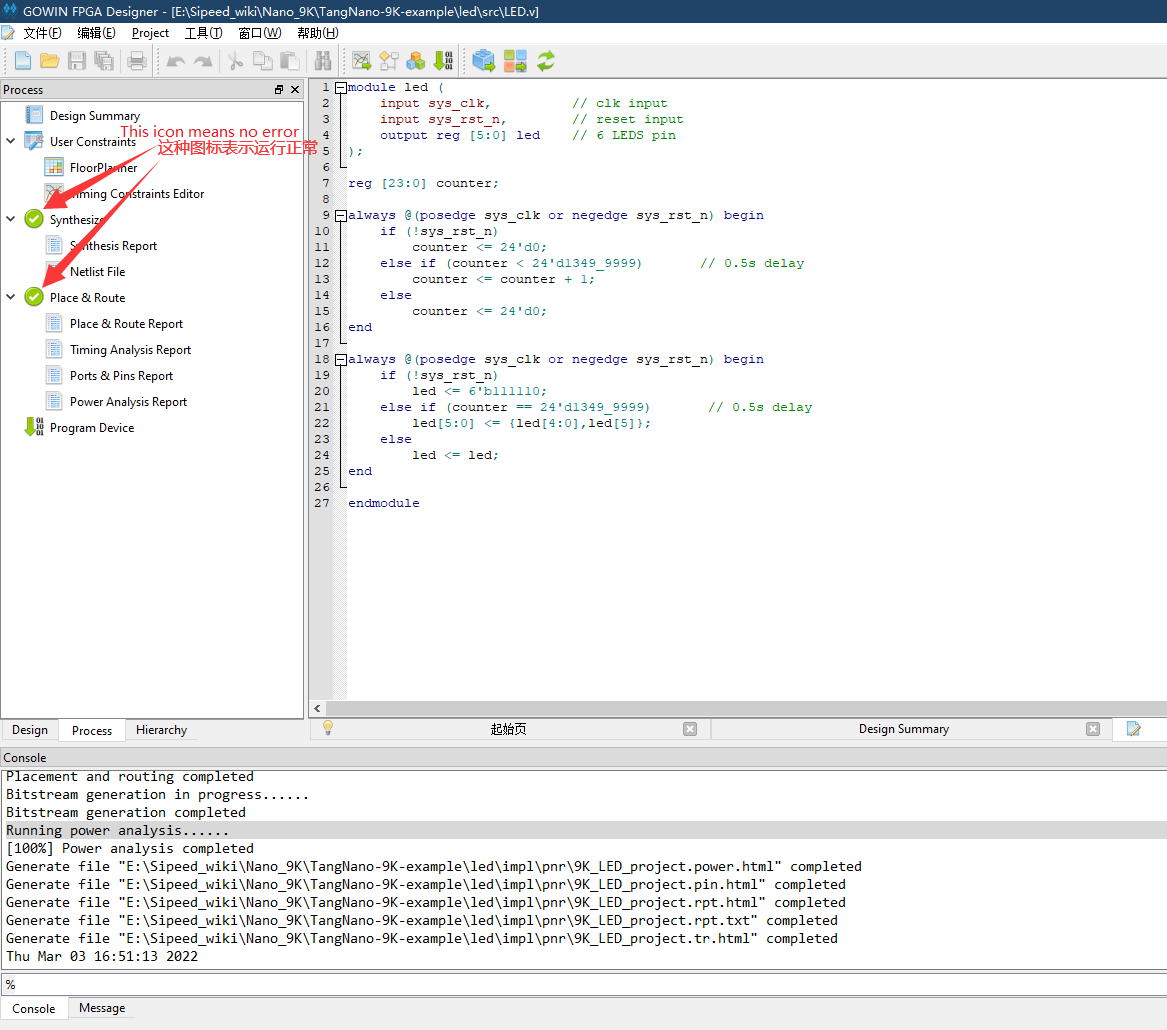The height and width of the screenshot is (1030, 1167).
Task: Click 'endmodule' on line 27
Action: (384, 503)
